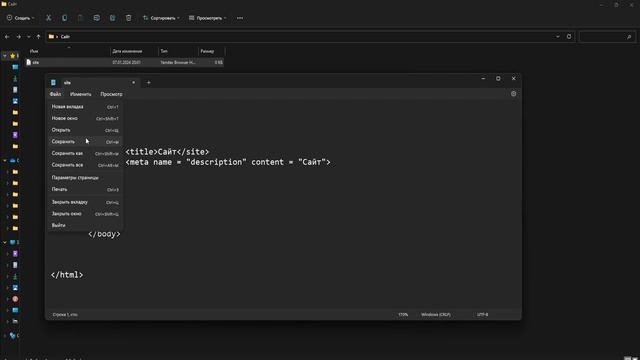Choose Открыть from file menu

85,130
